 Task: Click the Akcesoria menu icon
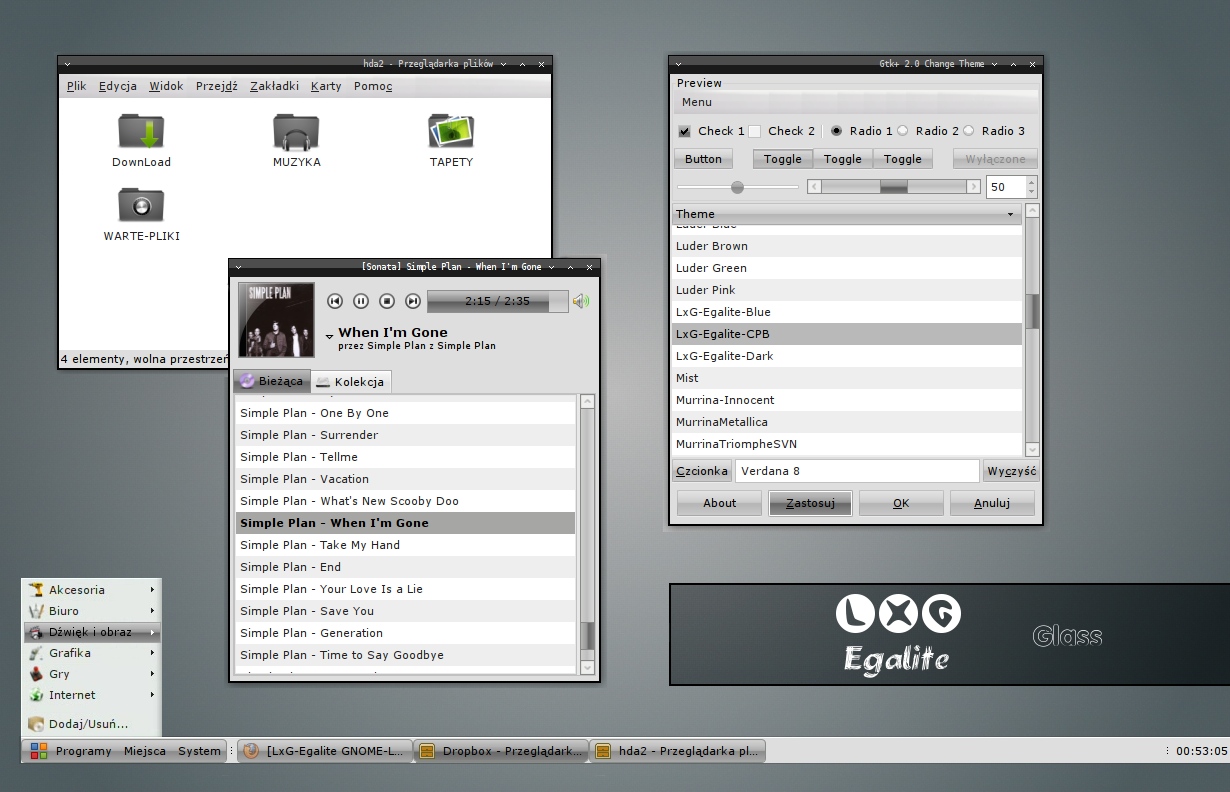pos(36,590)
